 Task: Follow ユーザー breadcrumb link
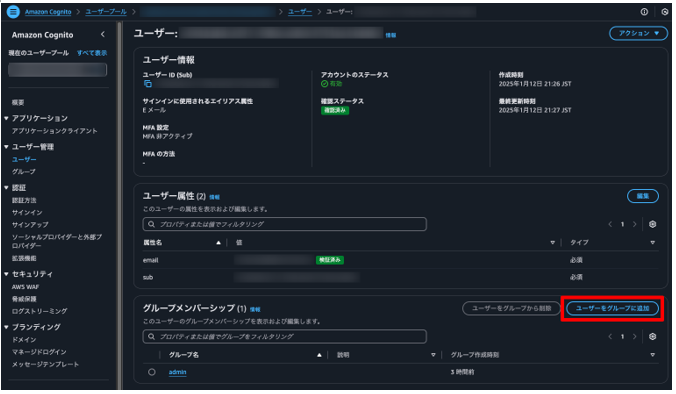pyautogui.click(x=300, y=12)
